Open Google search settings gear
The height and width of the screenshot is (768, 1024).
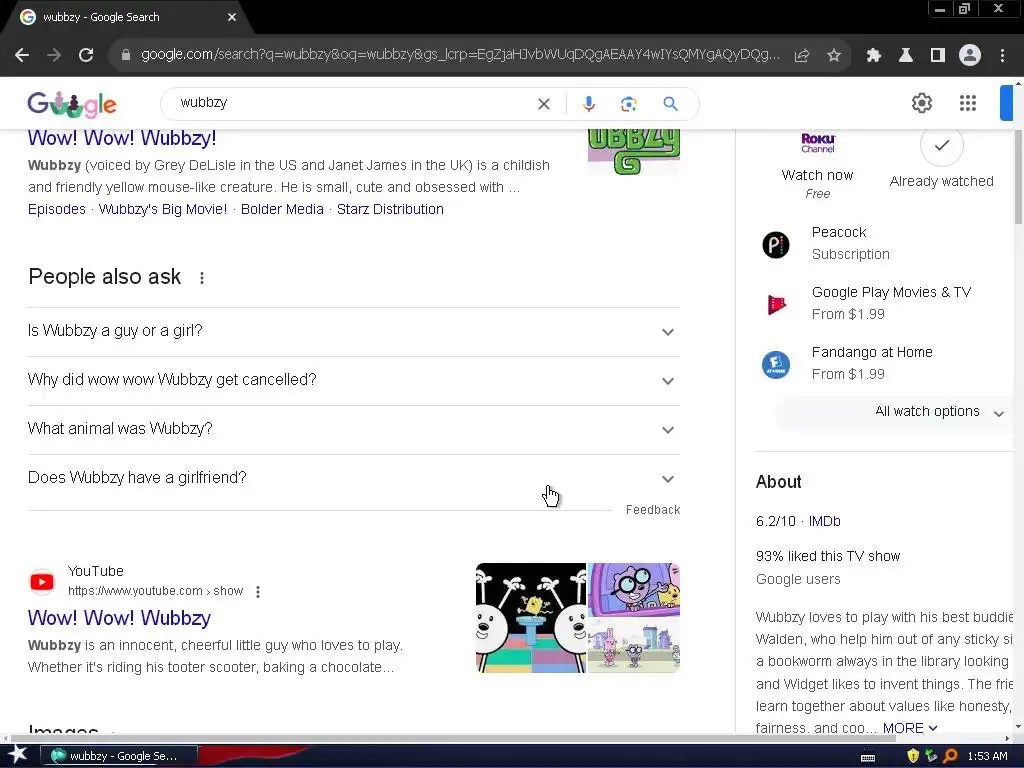(x=921, y=103)
